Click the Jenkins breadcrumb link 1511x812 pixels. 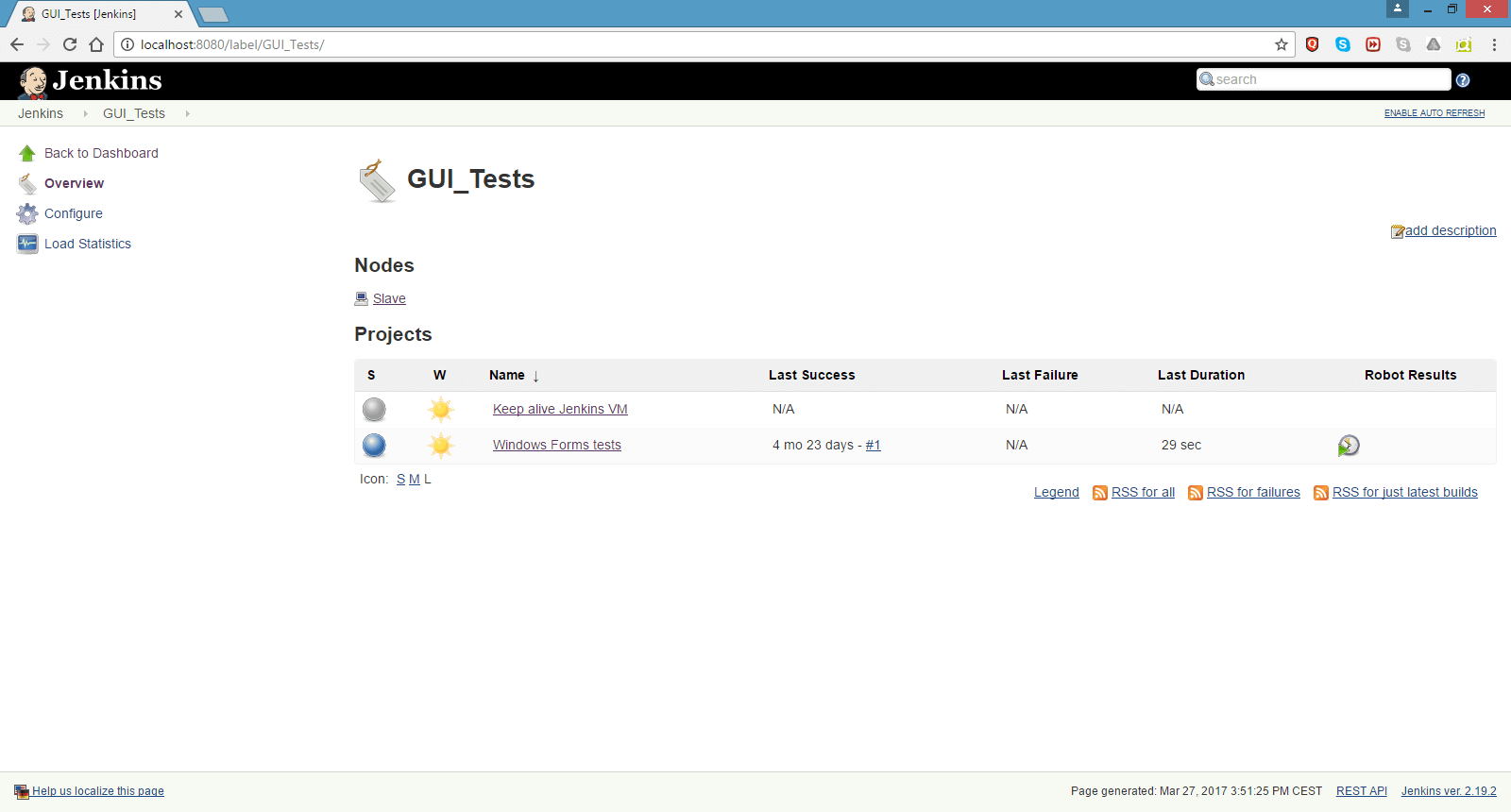coord(41,113)
